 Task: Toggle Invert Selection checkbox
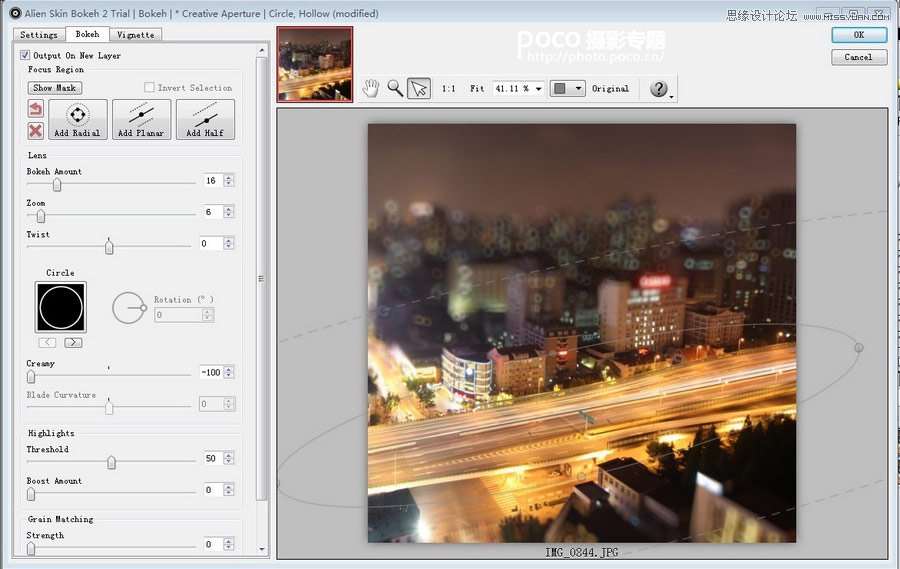point(149,87)
